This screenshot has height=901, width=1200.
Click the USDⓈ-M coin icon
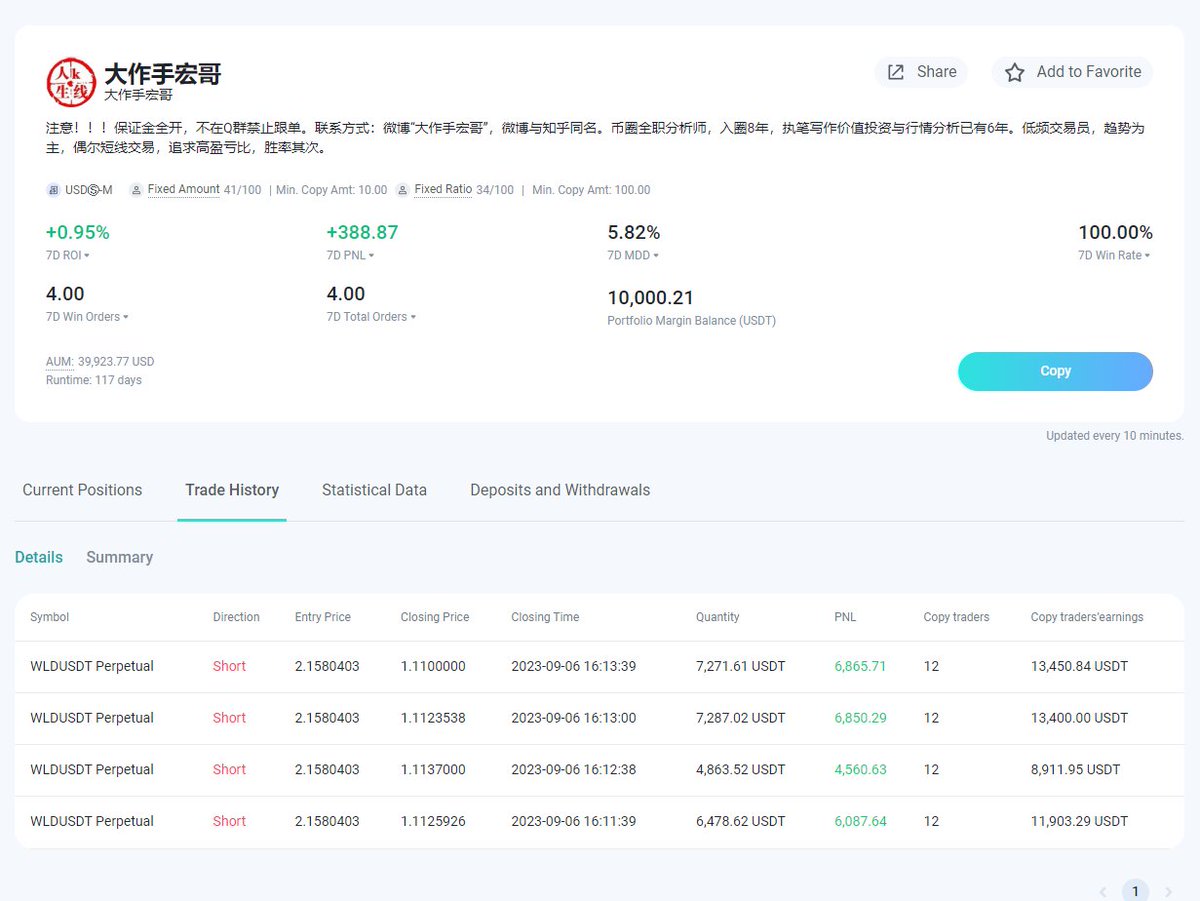[x=53, y=190]
